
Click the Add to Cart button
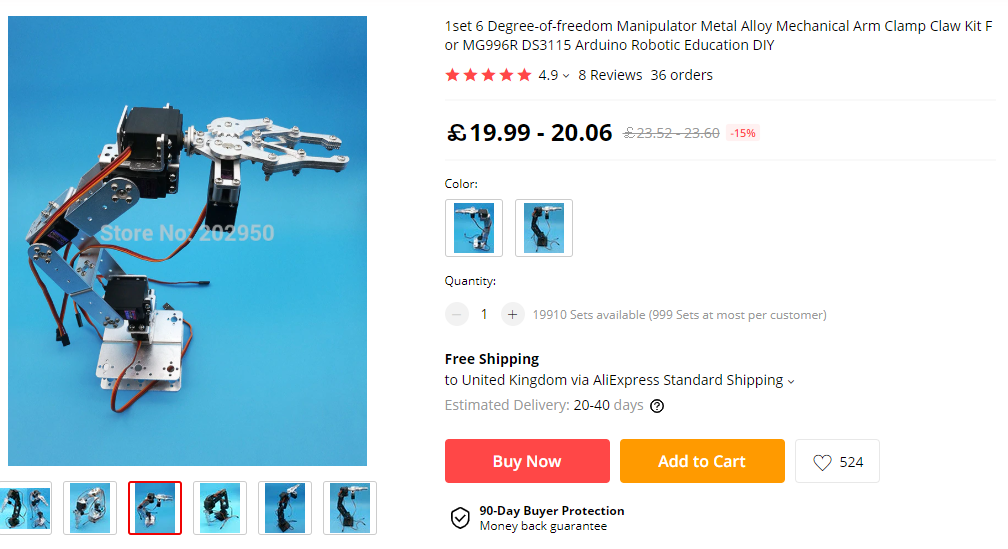(x=702, y=461)
